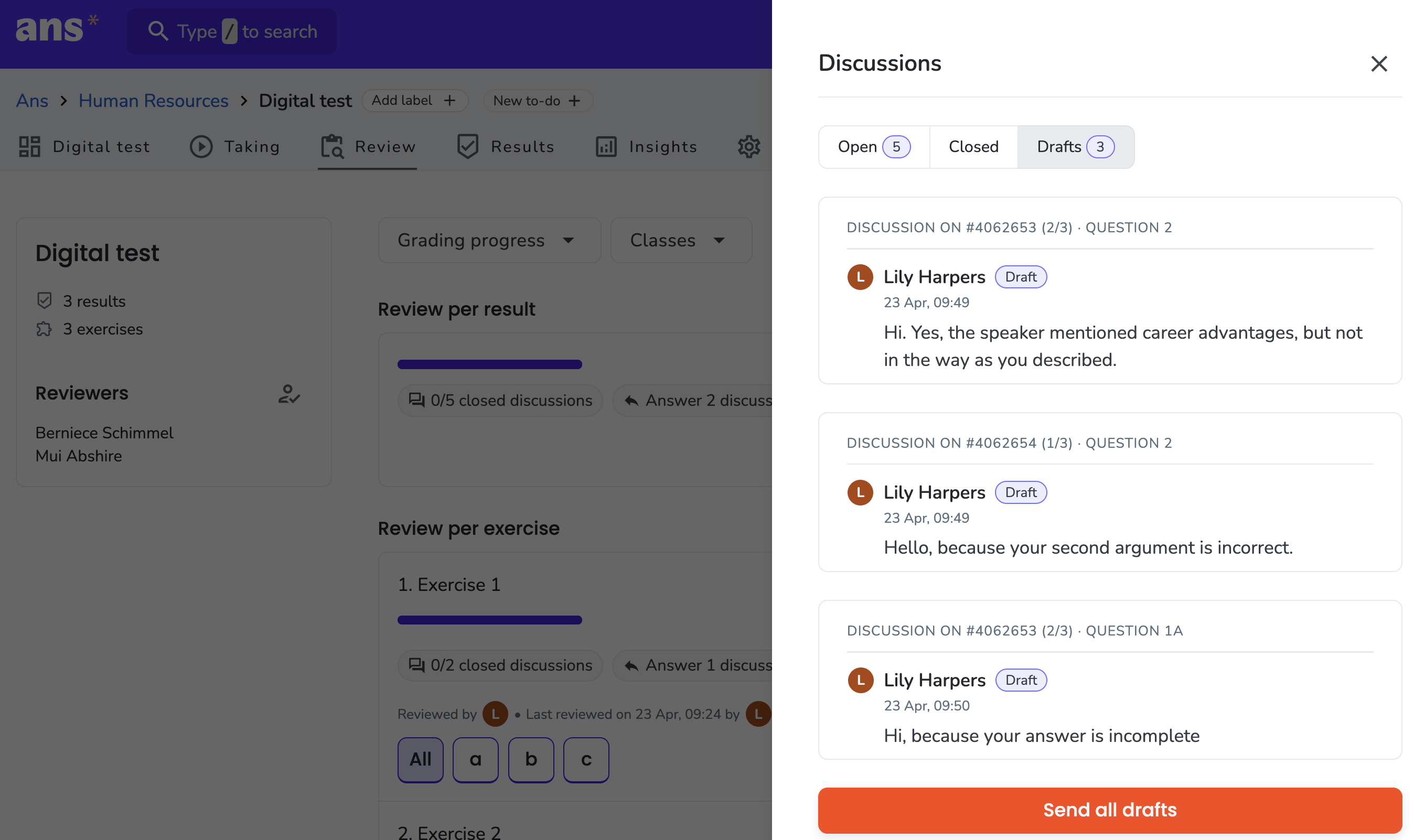1414x840 pixels.
Task: Open the Review tab
Action: pos(367,147)
